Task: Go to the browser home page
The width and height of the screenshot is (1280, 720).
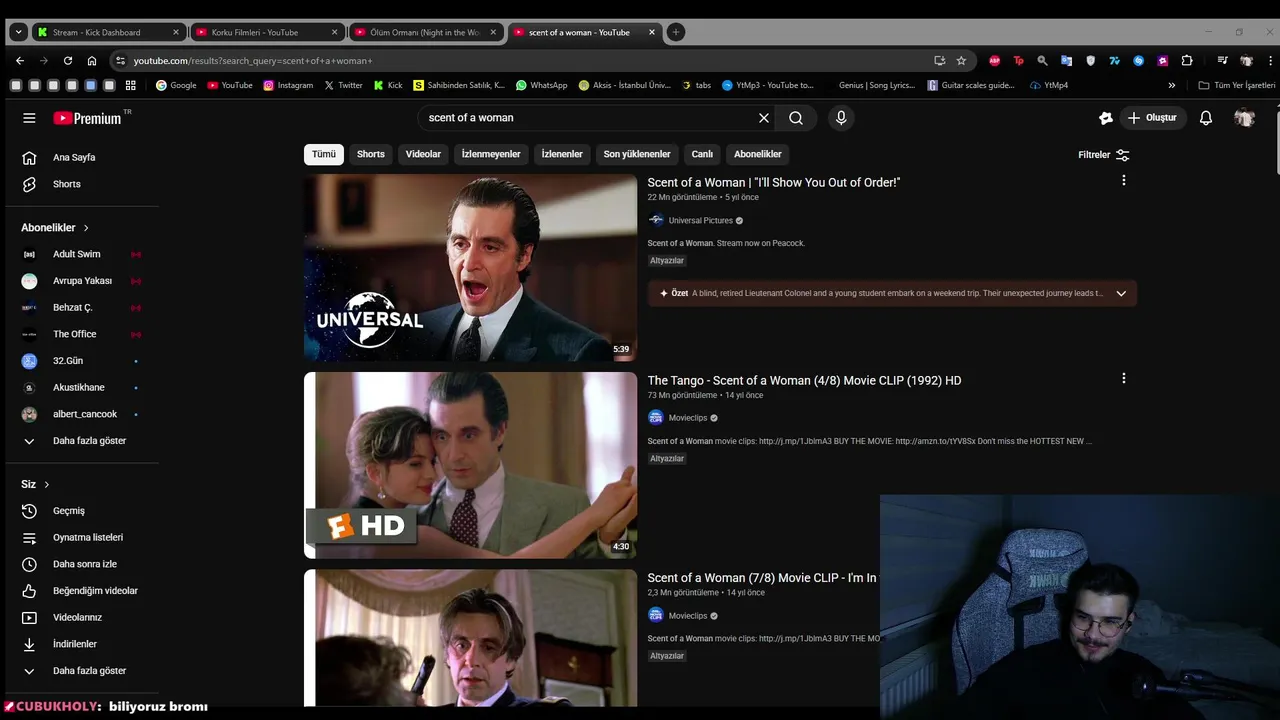Action: [92, 60]
